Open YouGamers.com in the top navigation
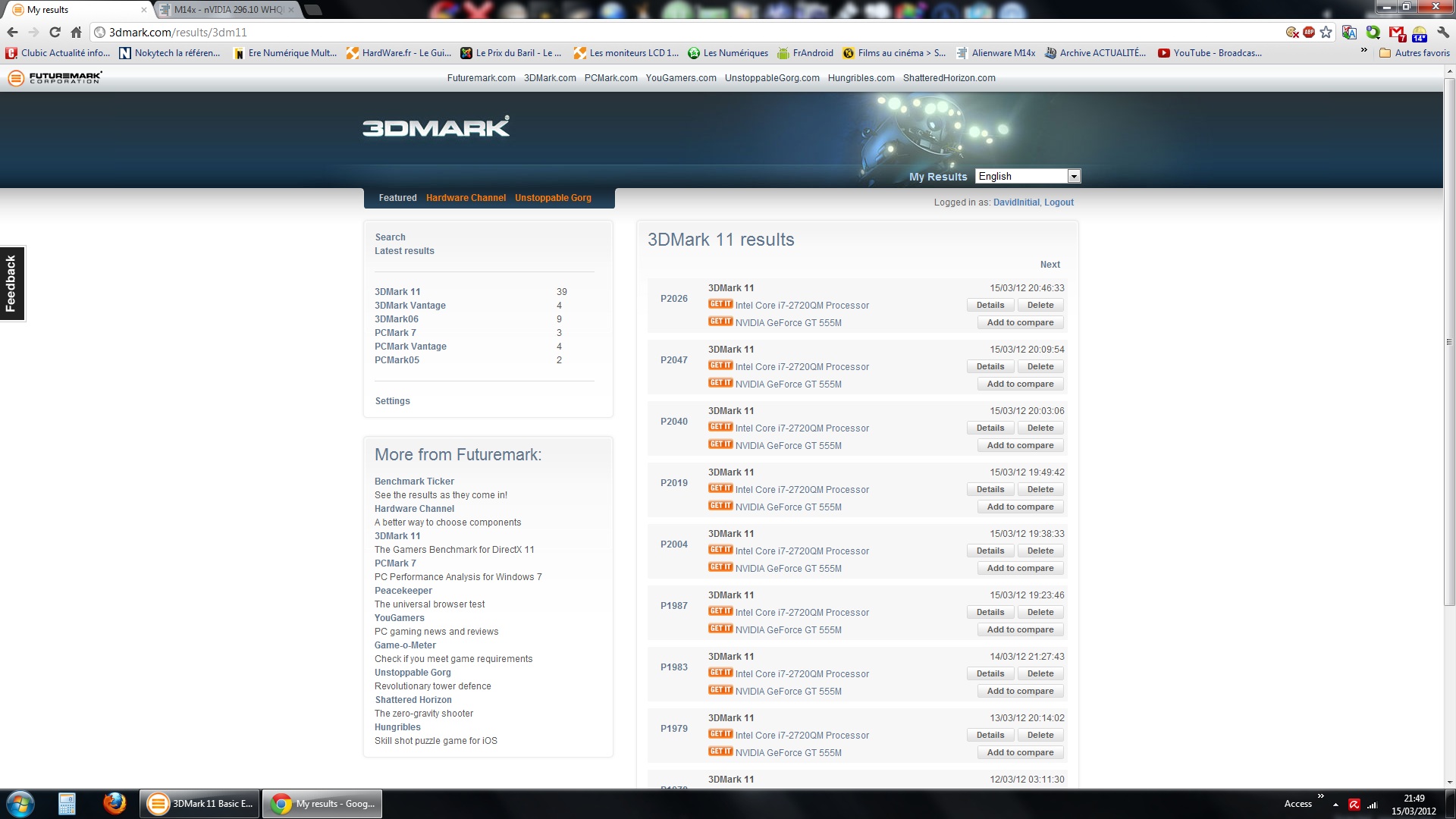Image resolution: width=1456 pixels, height=819 pixels. click(681, 78)
